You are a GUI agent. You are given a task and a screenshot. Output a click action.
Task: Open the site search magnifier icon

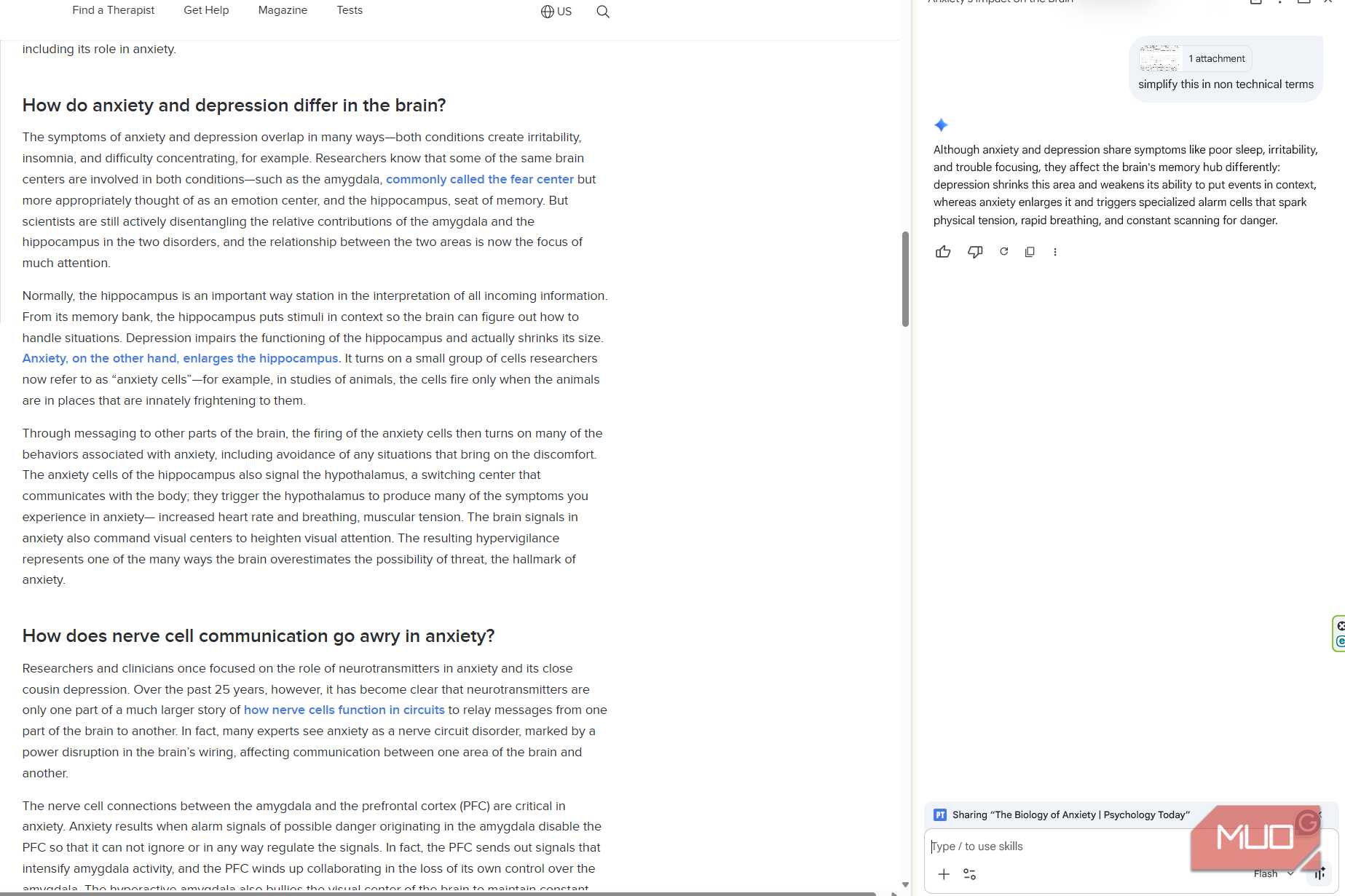pyautogui.click(x=603, y=12)
